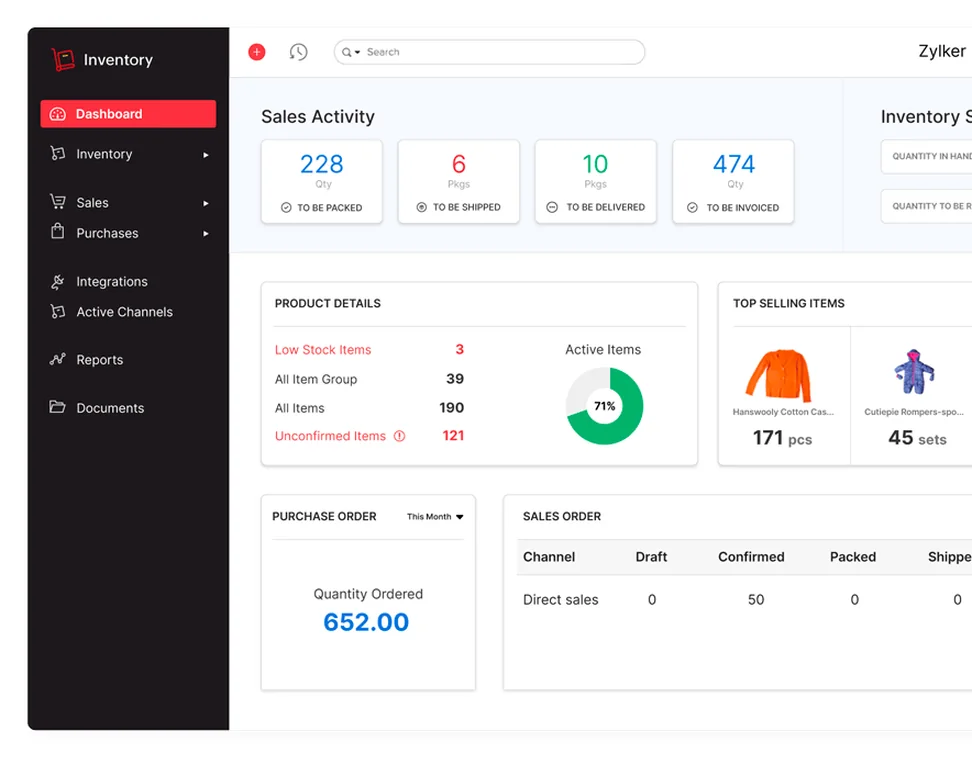Viewport: 972px width, 765px height.
Task: Click the Confirmed value 50 for Direct sales
Action: pos(756,599)
